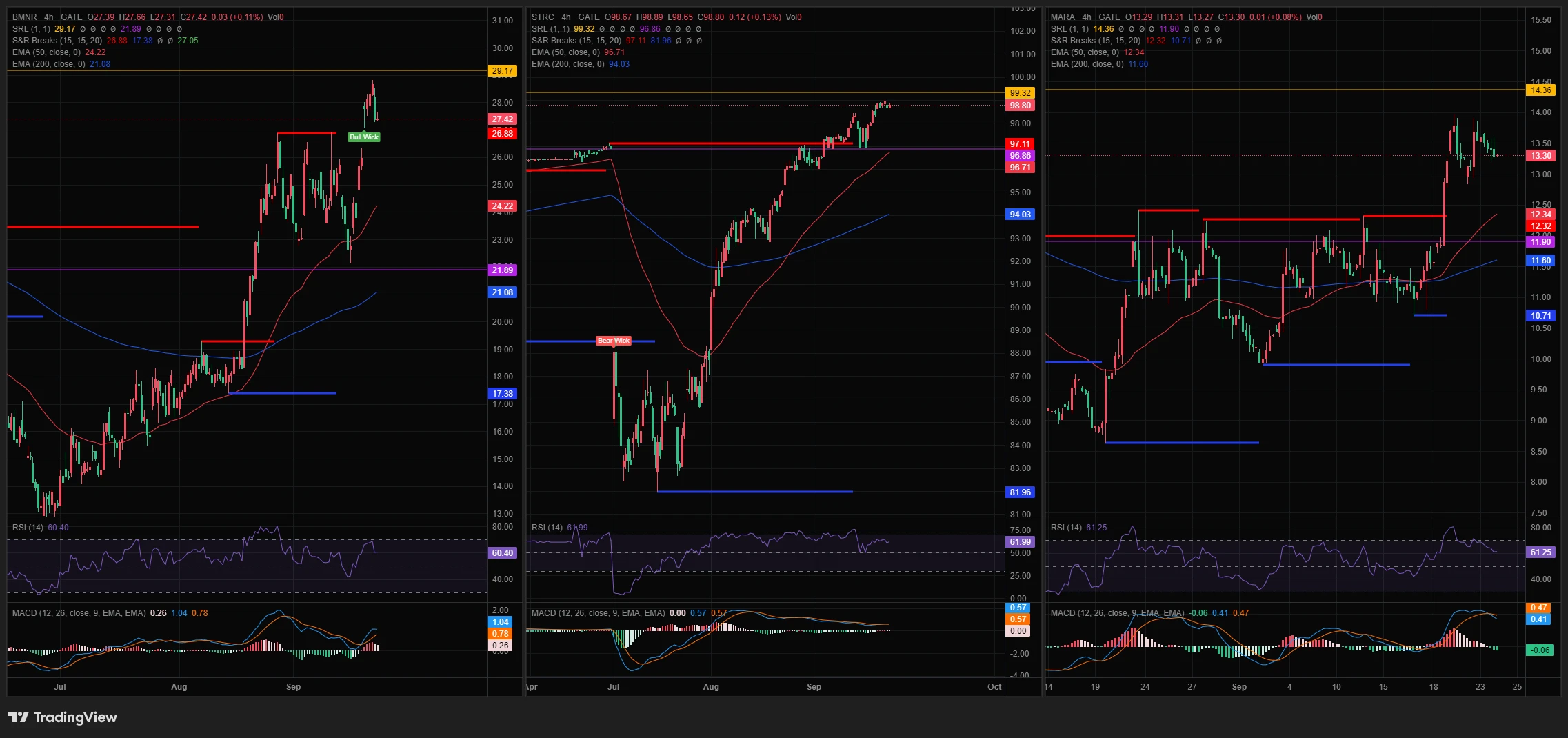Select the BMNR 4h GATE symbol title
Image resolution: width=1568 pixels, height=738 pixels.
point(48,17)
